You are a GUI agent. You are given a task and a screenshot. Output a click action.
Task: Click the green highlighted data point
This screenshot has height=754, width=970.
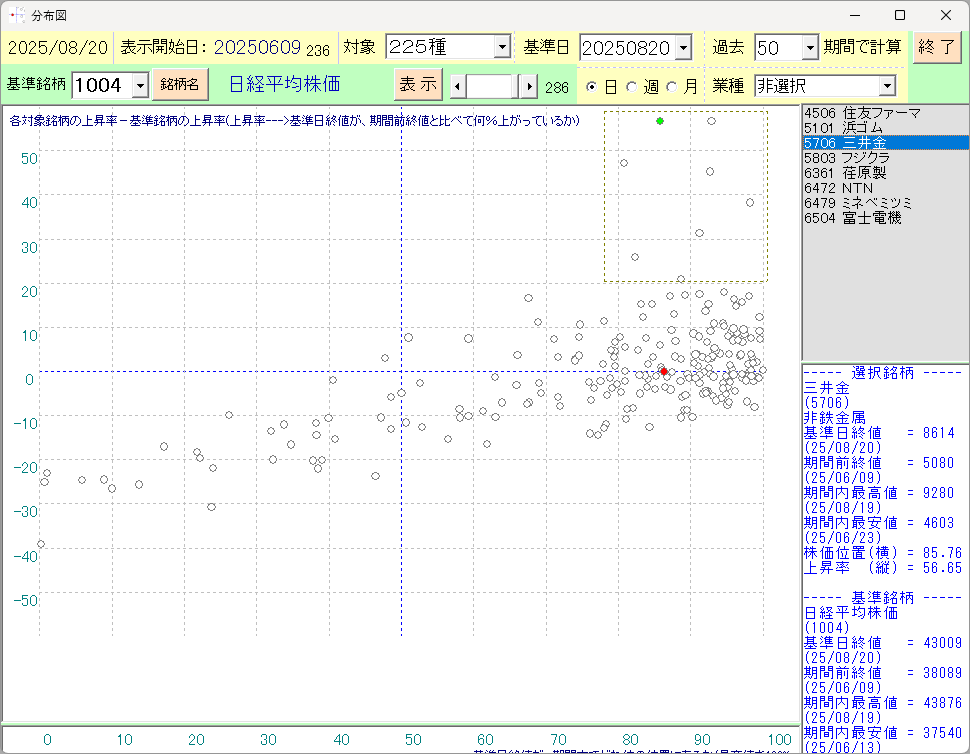click(x=660, y=121)
